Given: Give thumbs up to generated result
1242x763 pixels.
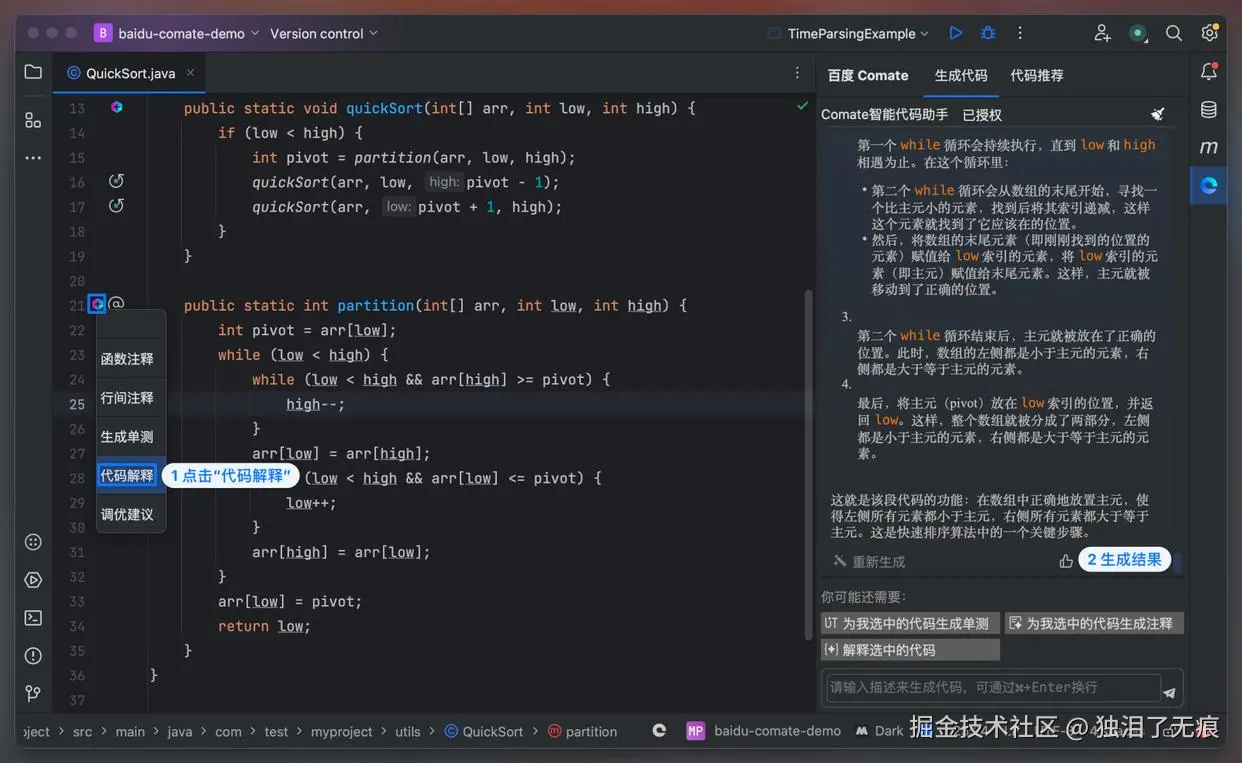Looking at the screenshot, I should tap(1066, 561).
